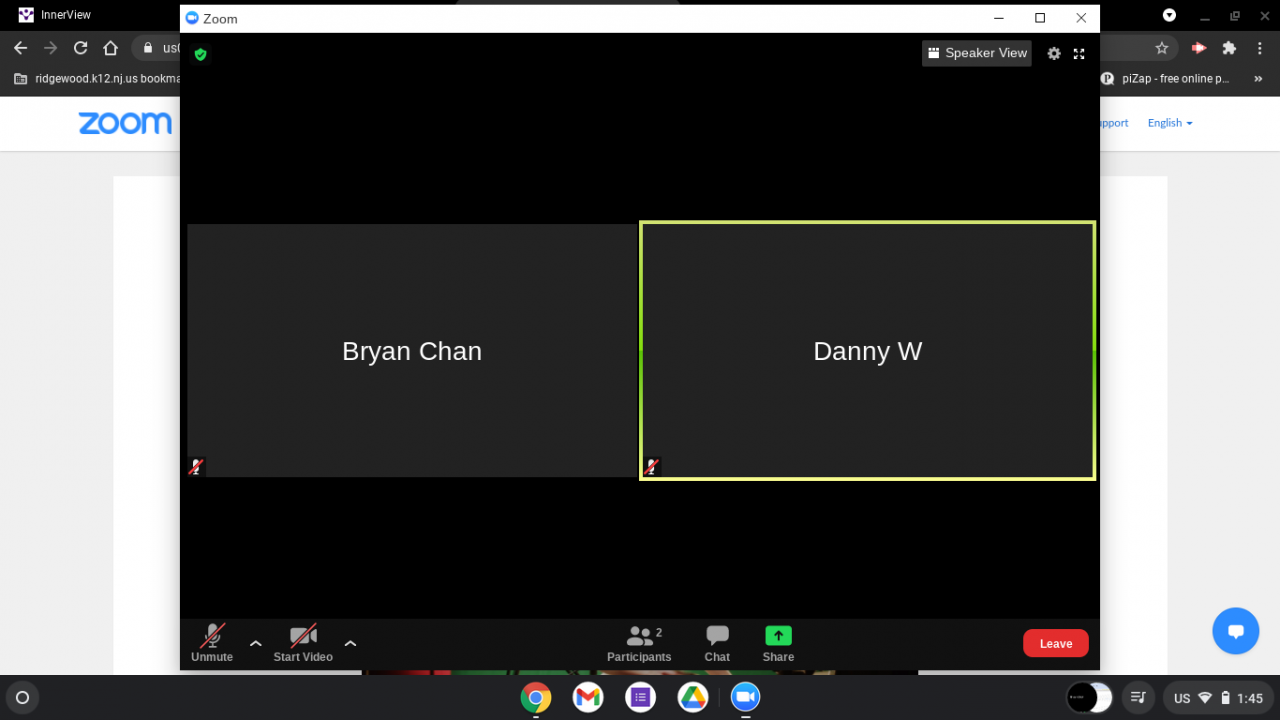Select Bryan Chan's video tile
Screen dimensions: 1280x720
[x=412, y=350]
